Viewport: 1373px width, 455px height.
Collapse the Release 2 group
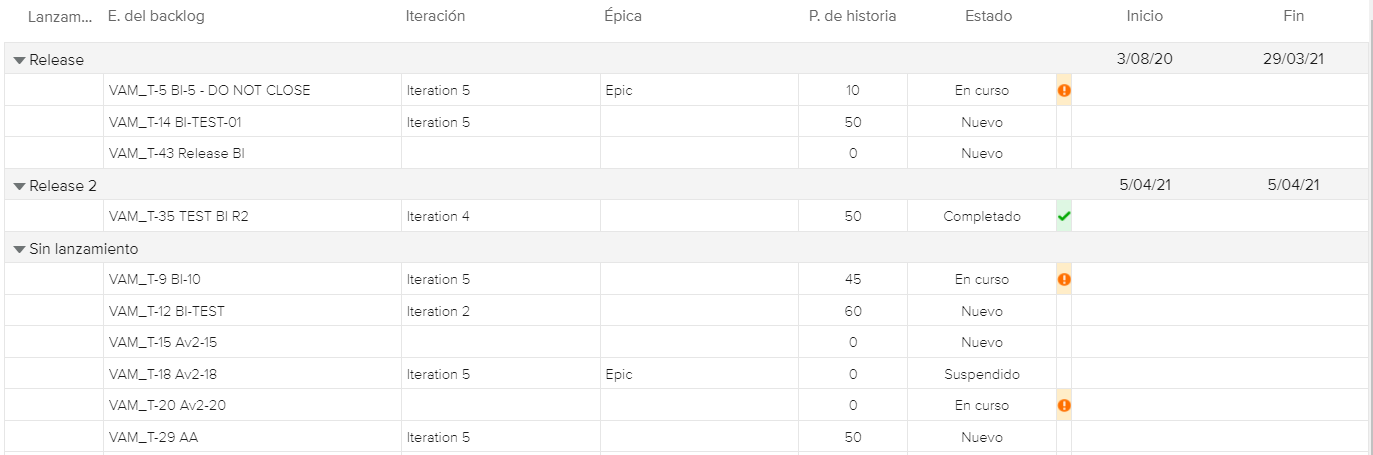[19, 186]
